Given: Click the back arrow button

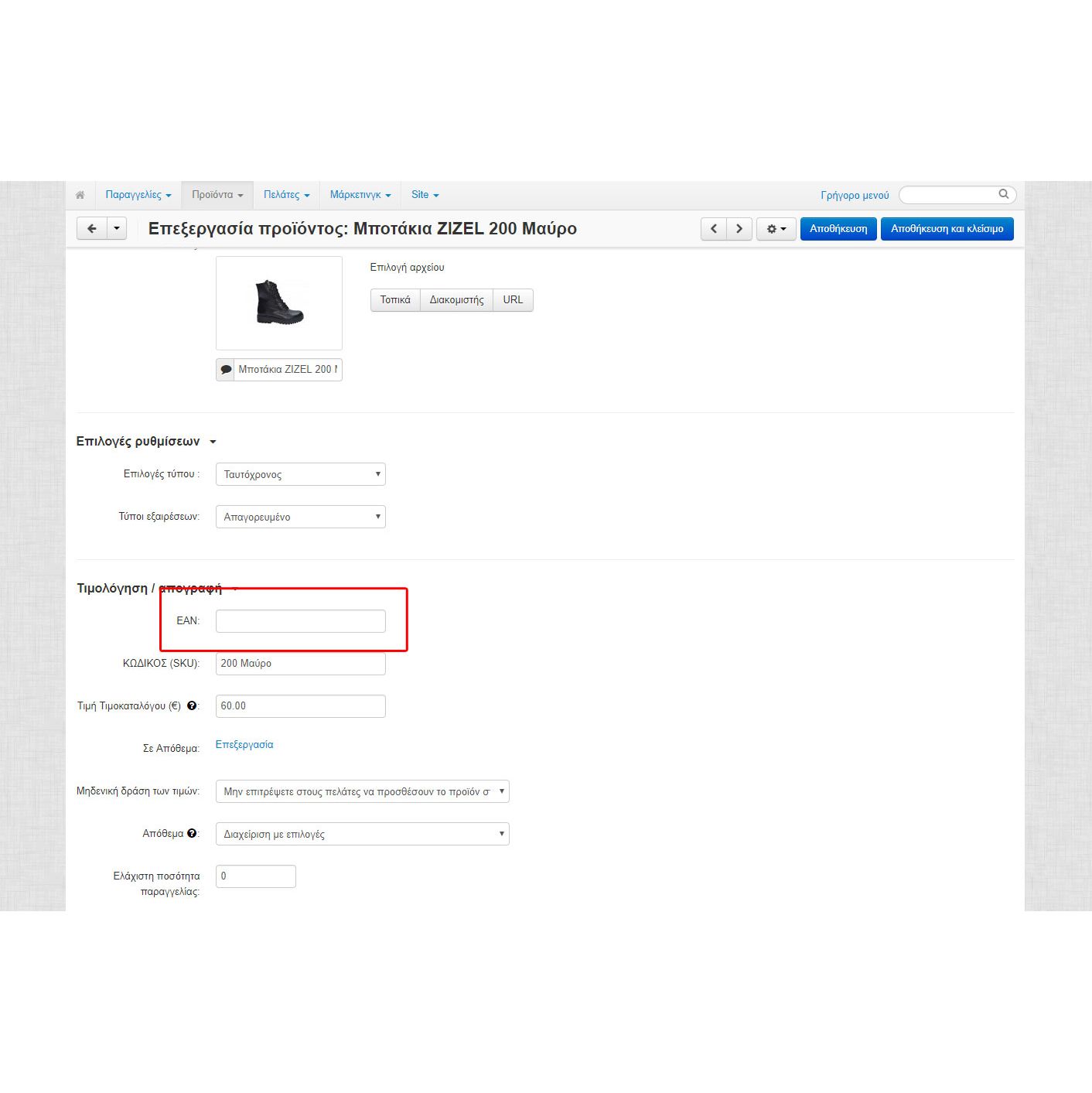Looking at the screenshot, I should pyautogui.click(x=92, y=229).
